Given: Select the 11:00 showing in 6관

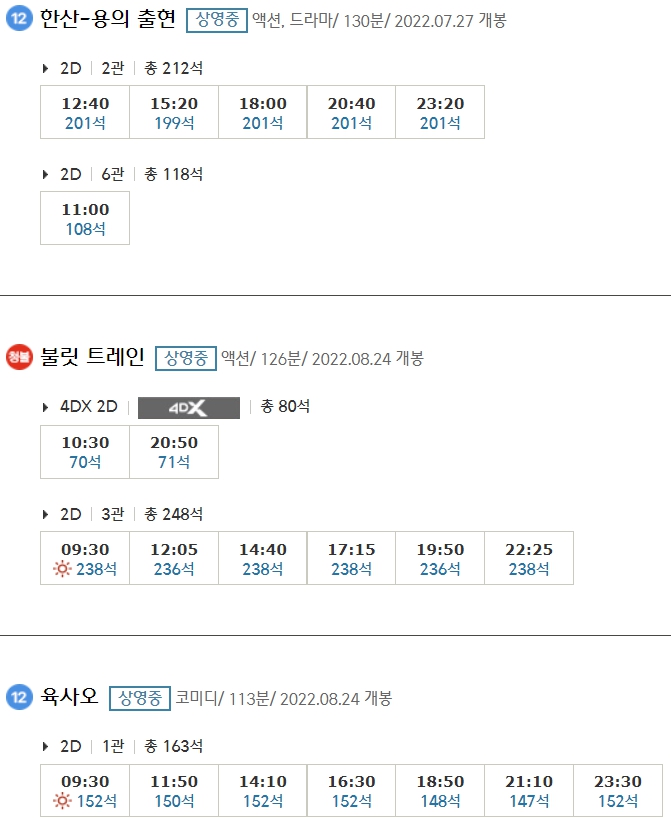Looking at the screenshot, I should [84, 217].
